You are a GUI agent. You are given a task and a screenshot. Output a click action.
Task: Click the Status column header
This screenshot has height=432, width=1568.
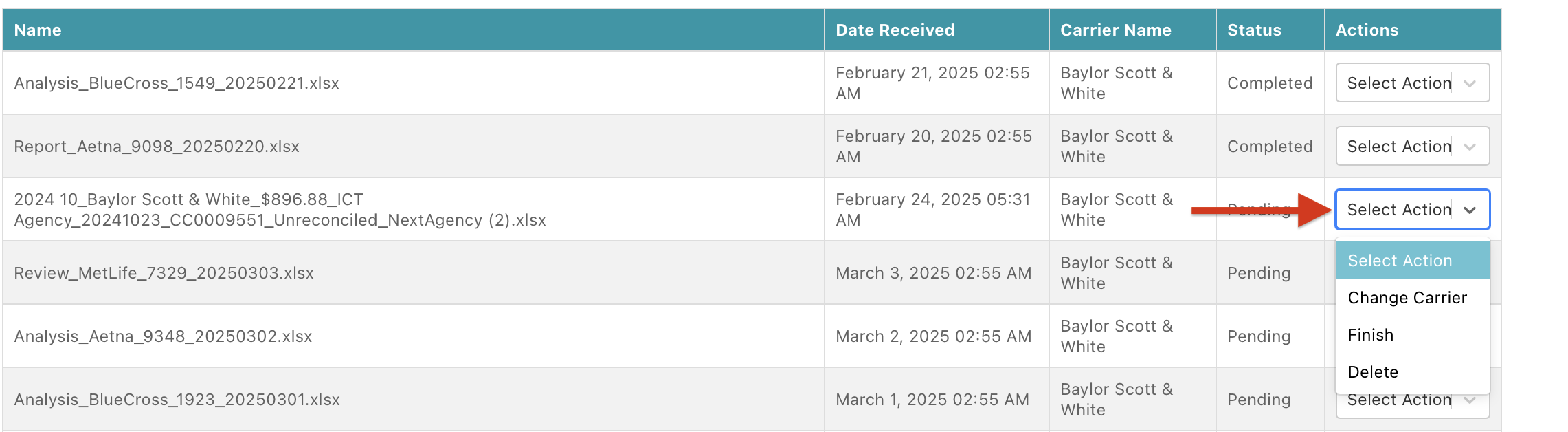pos(1254,30)
